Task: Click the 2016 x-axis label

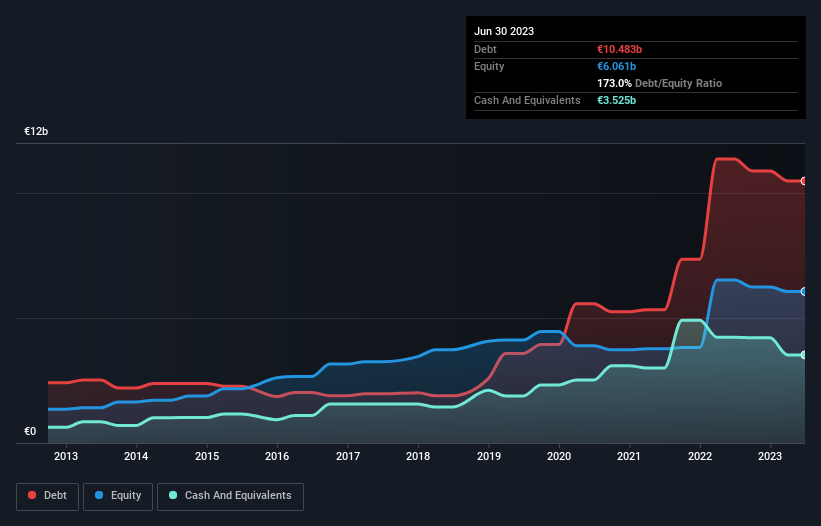Action: [277, 456]
